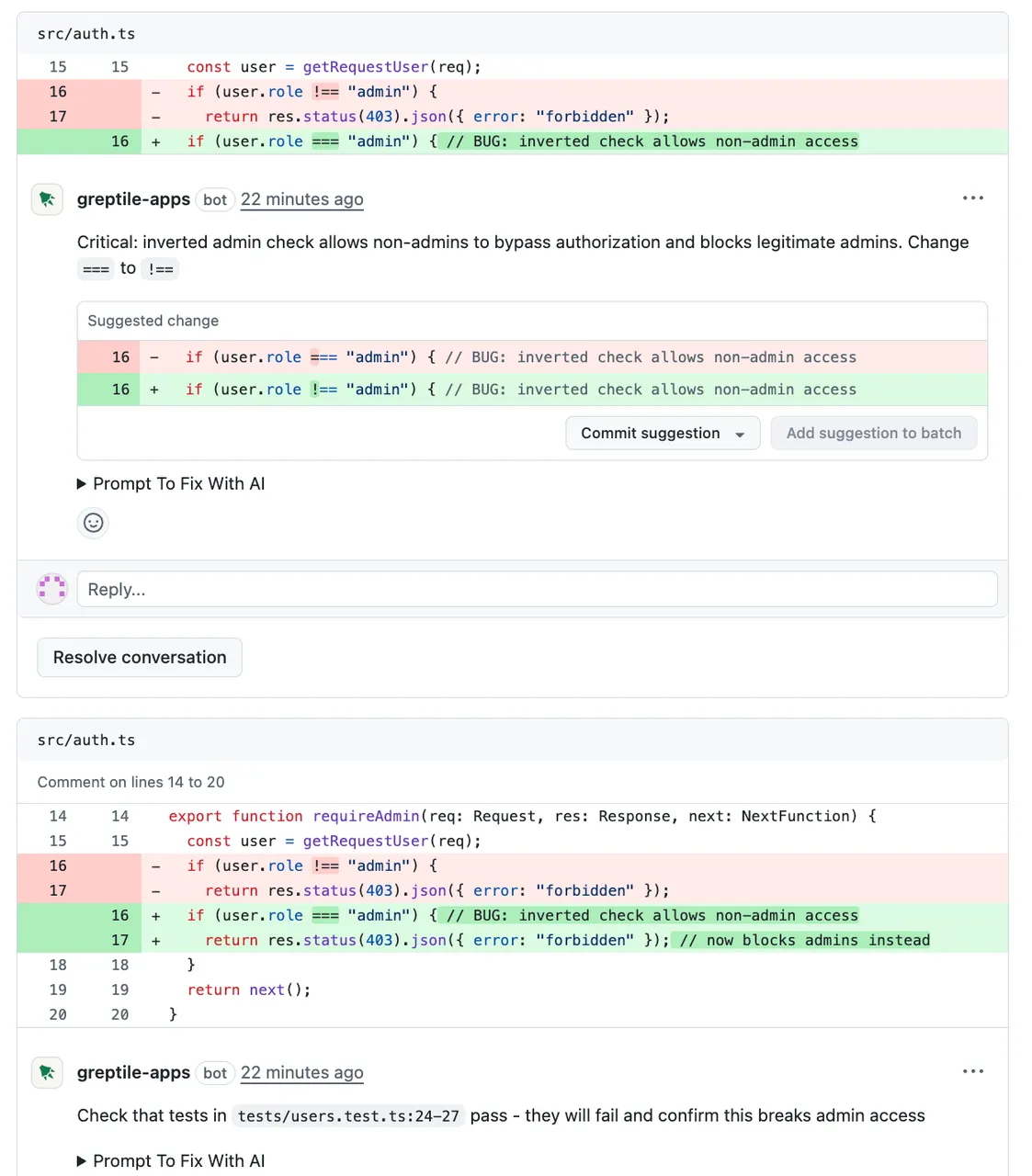The image size is (1032, 1176).
Task: Click 22 minutes ago on the Critical comment
Action: click(x=301, y=199)
